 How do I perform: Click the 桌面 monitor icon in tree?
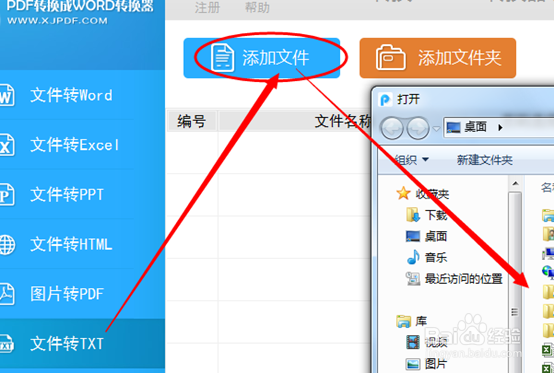(x=413, y=236)
